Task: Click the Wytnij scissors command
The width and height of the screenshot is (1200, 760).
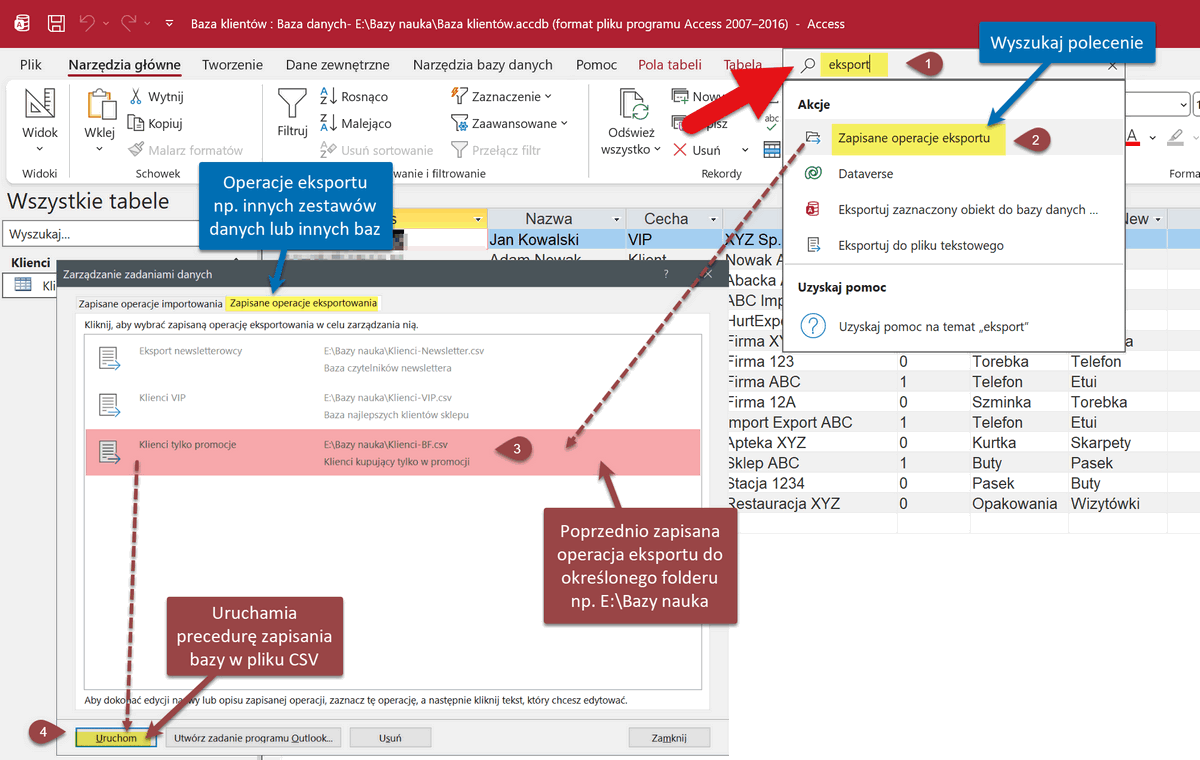Action: point(156,97)
